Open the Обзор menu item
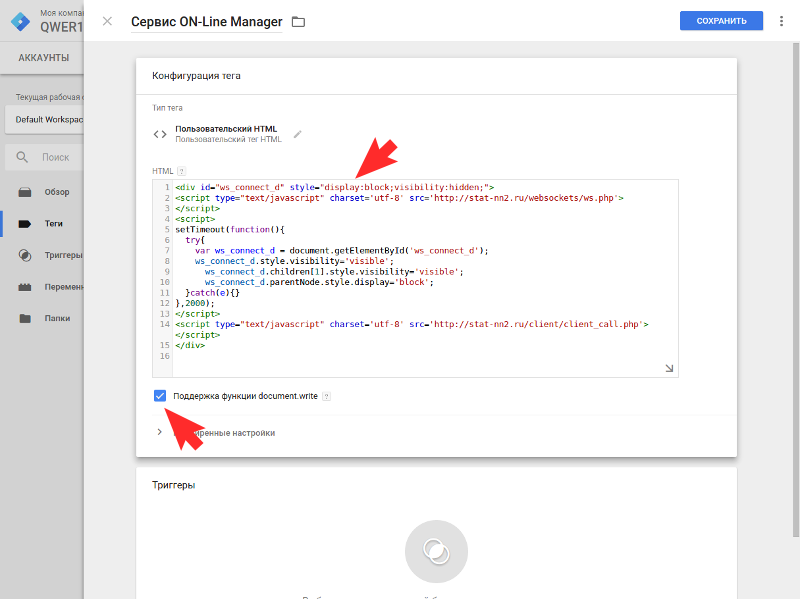The image size is (800, 599). point(57,192)
